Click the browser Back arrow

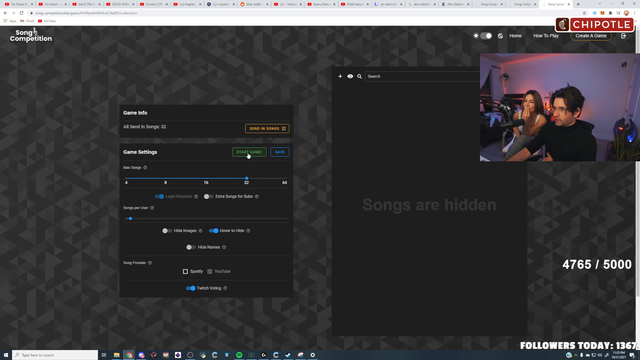tap(5, 13)
